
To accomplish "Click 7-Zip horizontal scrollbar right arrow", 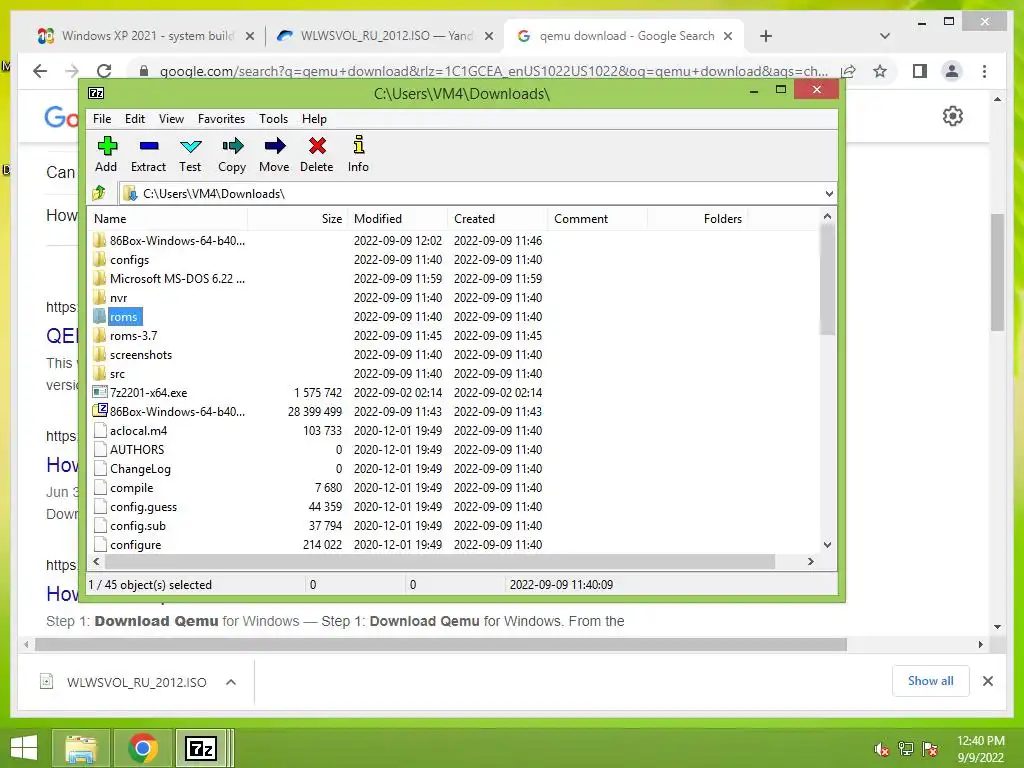I will coord(810,562).
